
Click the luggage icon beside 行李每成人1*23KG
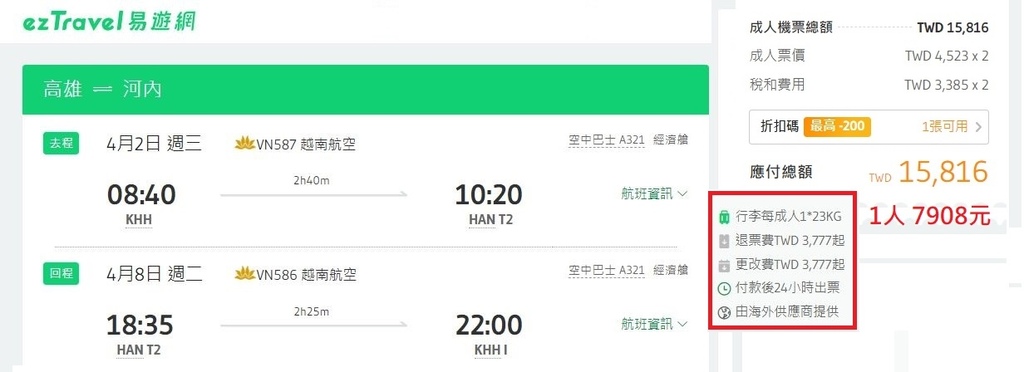coord(724,217)
